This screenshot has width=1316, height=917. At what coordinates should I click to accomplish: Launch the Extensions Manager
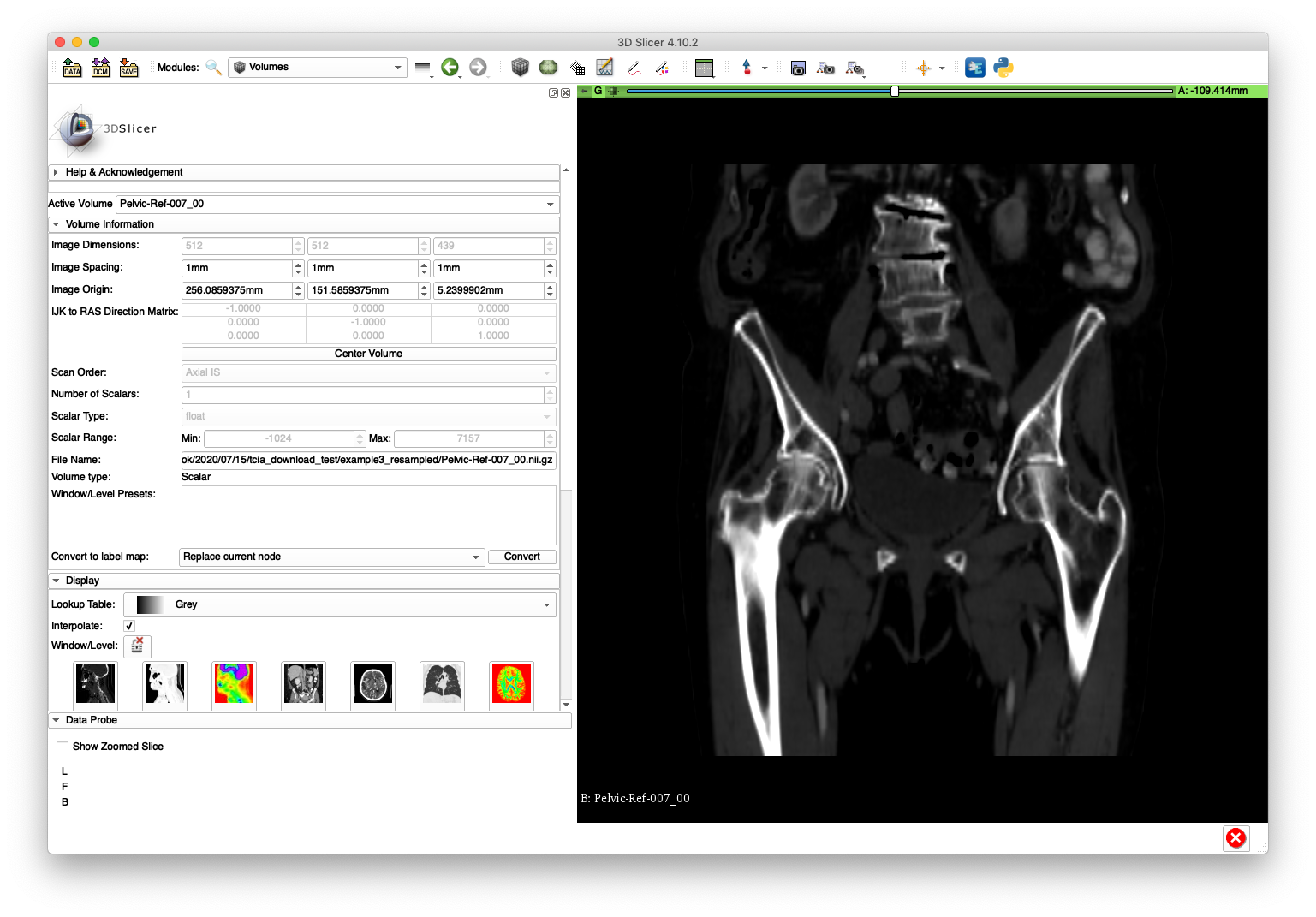(975, 67)
